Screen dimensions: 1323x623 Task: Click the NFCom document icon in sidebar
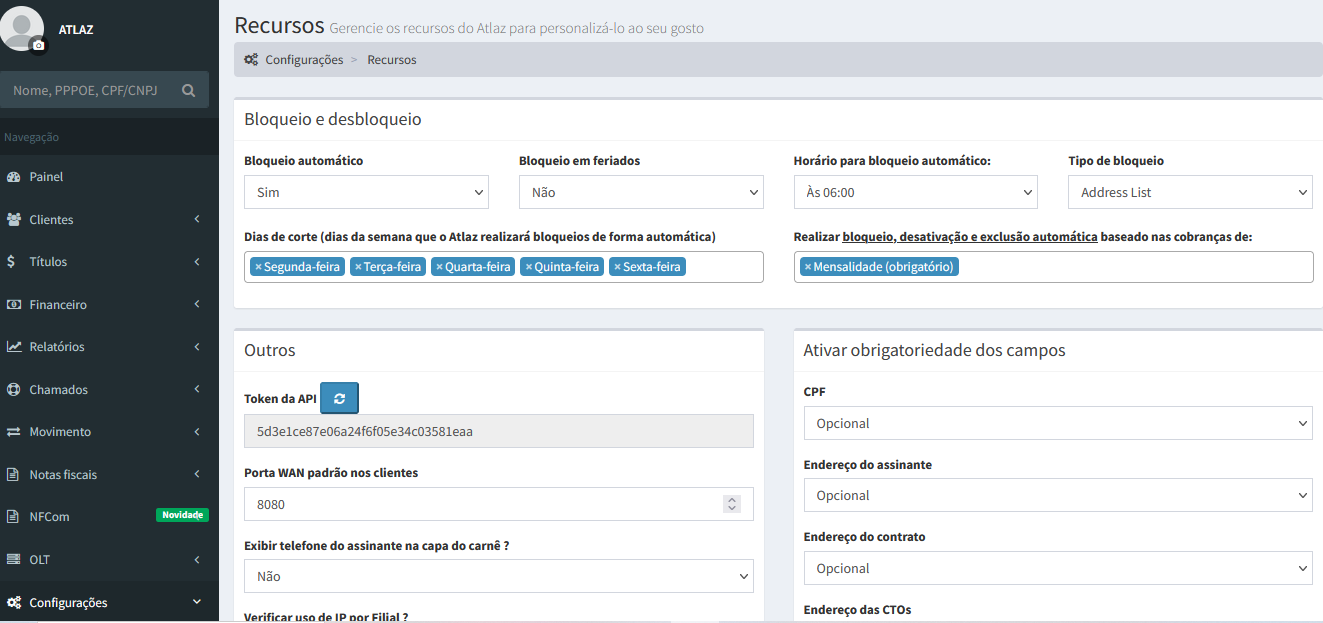(13, 517)
